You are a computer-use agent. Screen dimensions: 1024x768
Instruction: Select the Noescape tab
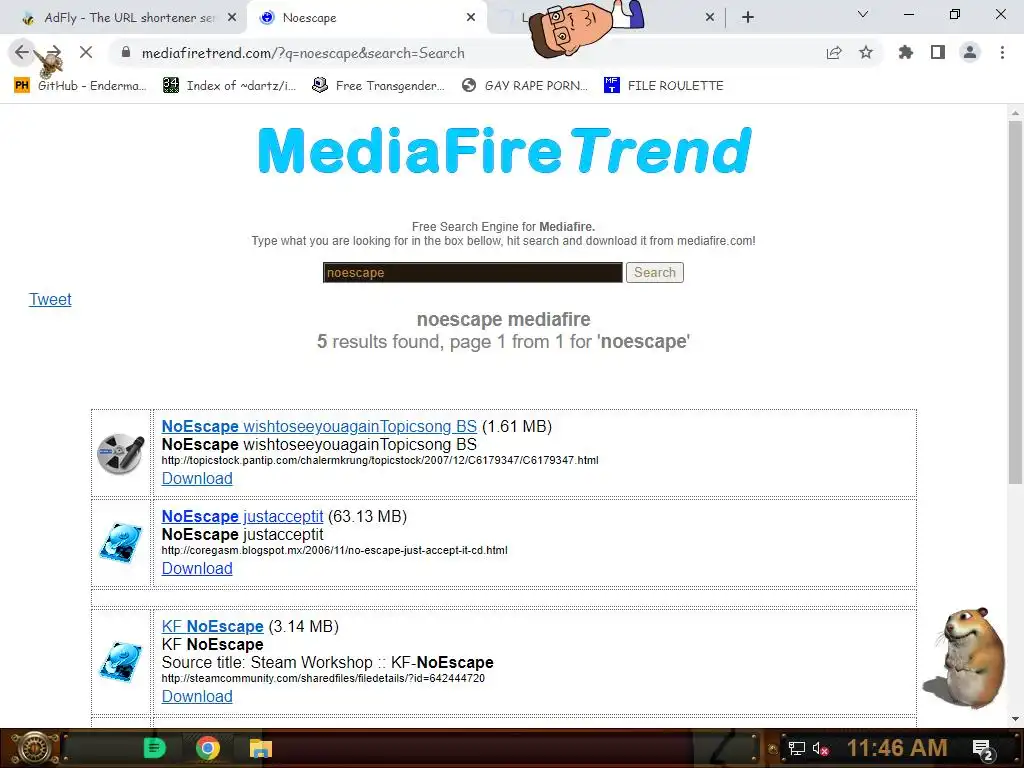tap(367, 18)
